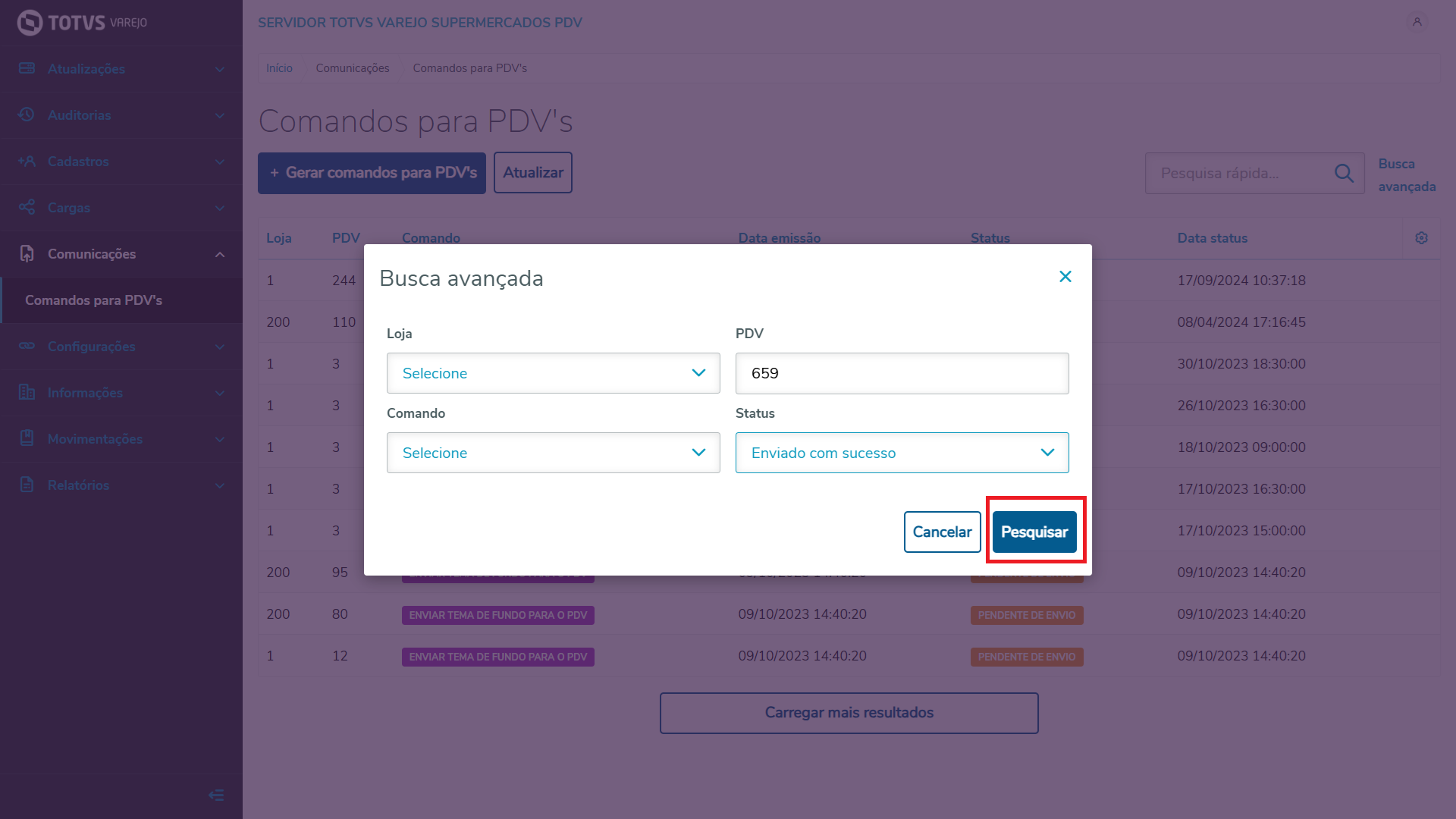This screenshot has width=1456, height=819.
Task: Open the Movimentações sidebar menu
Action: click(121, 439)
